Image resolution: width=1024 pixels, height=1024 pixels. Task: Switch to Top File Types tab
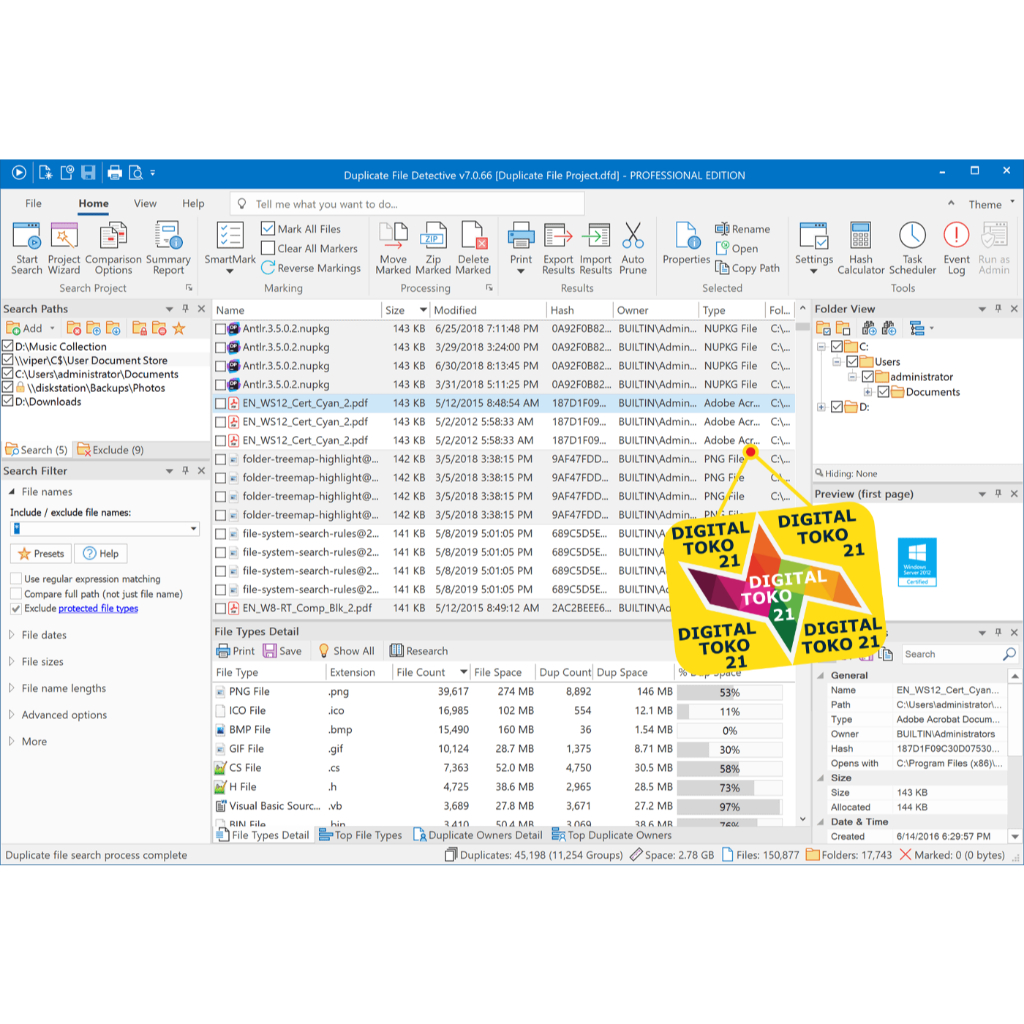pyautogui.click(x=360, y=835)
